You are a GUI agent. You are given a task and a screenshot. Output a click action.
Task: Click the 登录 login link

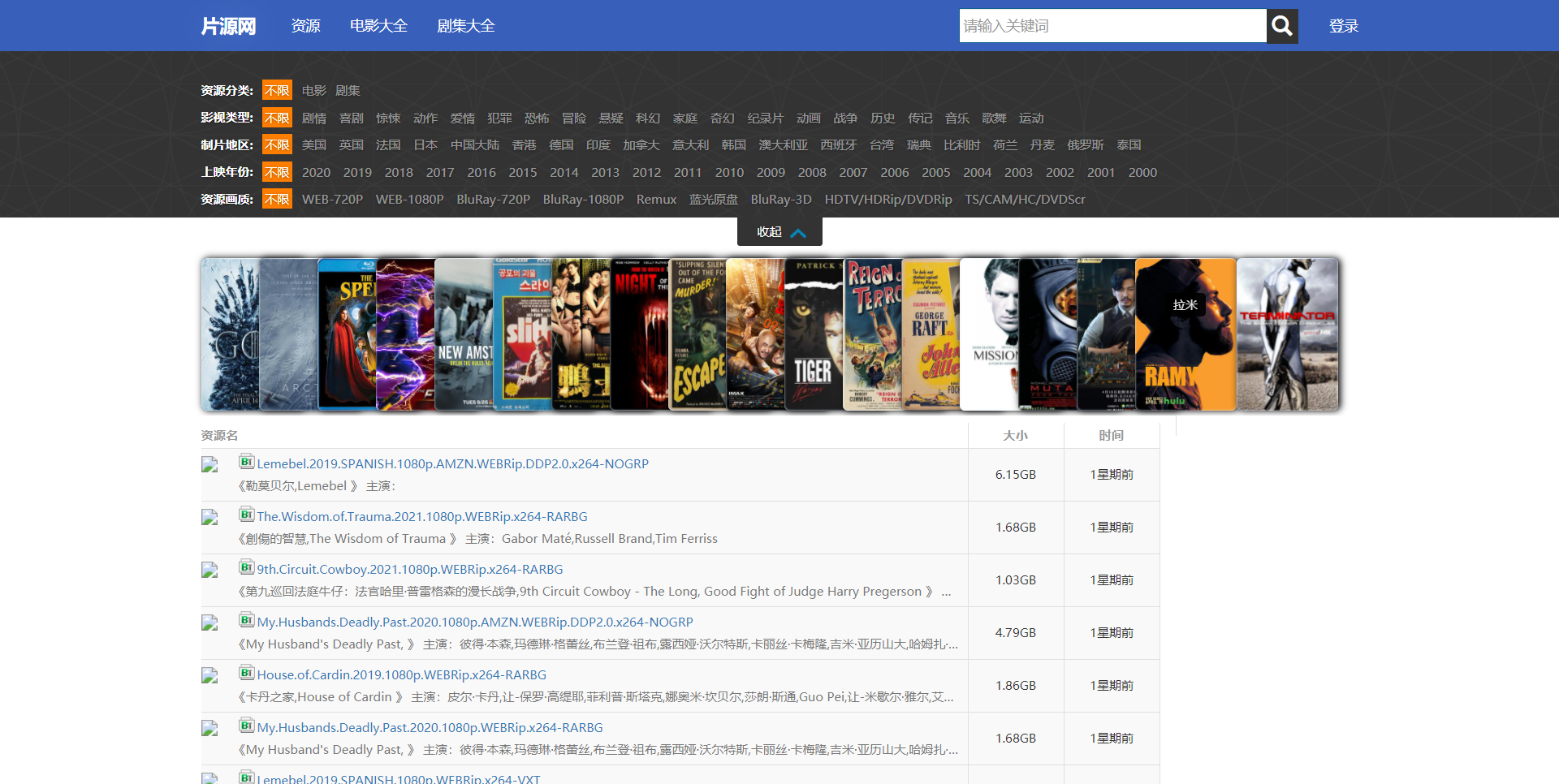[1343, 26]
